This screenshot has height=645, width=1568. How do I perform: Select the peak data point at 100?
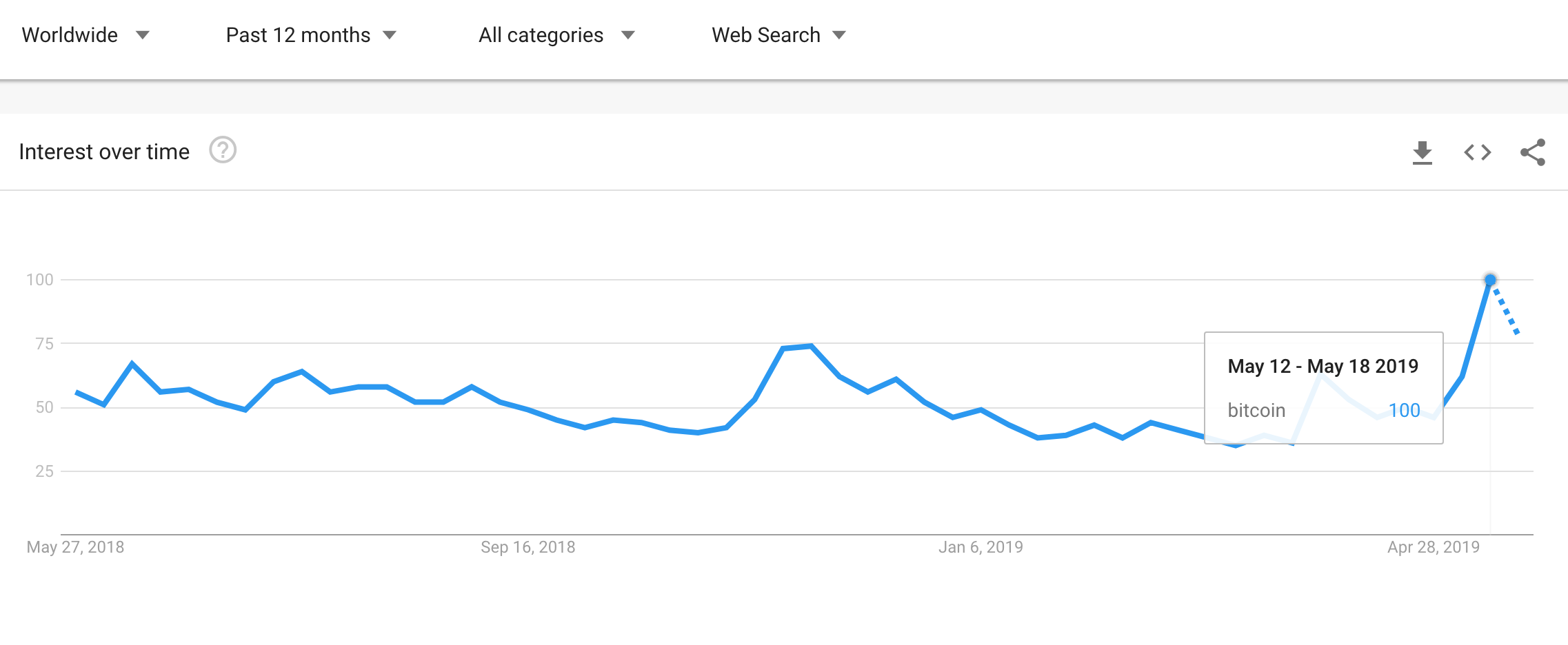point(1490,280)
